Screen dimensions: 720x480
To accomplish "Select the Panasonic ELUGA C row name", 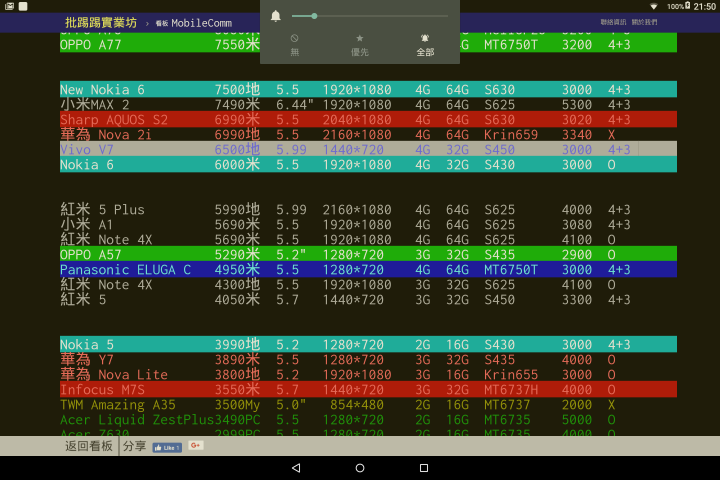I will pyautogui.click(x=125, y=270).
